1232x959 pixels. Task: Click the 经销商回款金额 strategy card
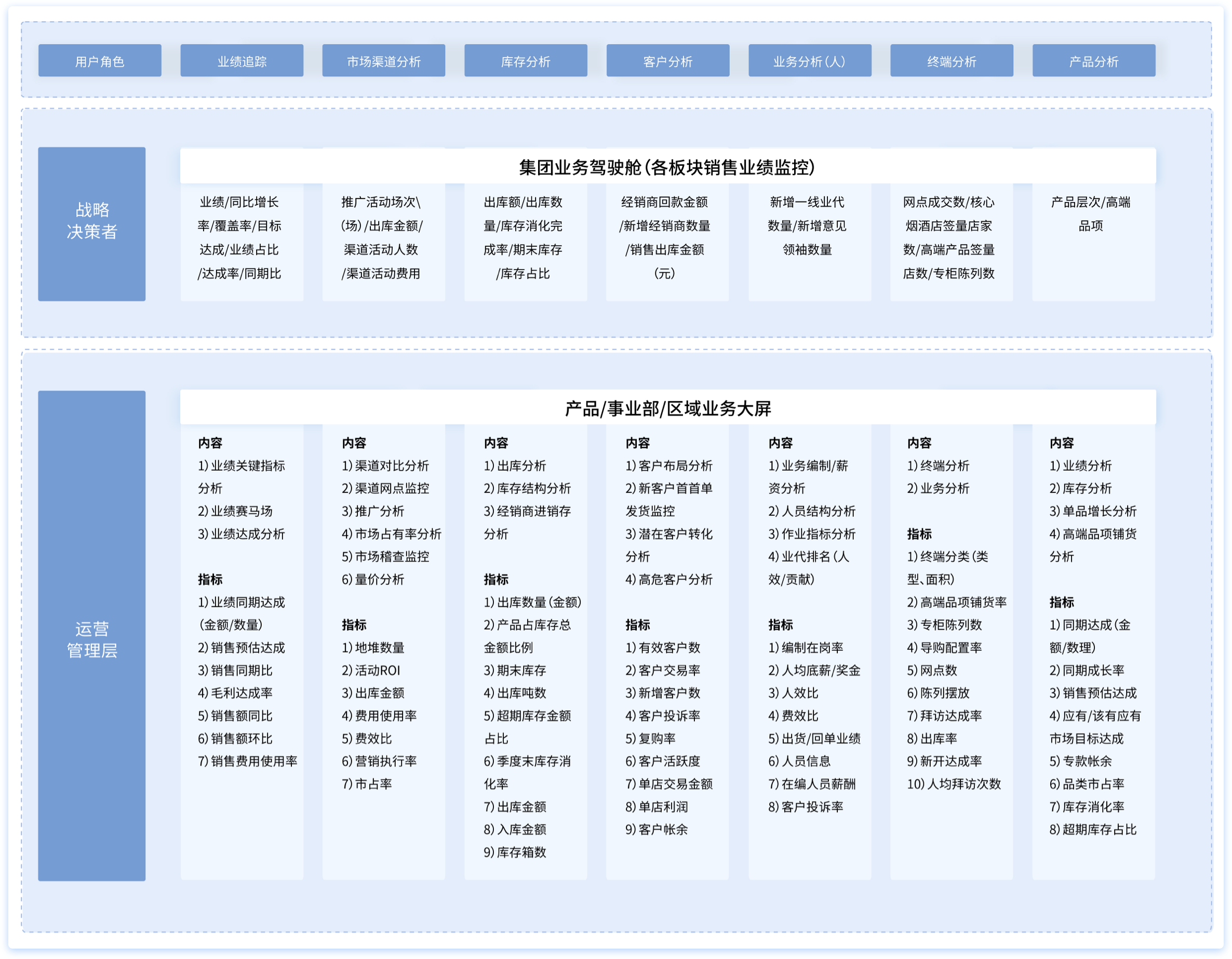[665, 237]
